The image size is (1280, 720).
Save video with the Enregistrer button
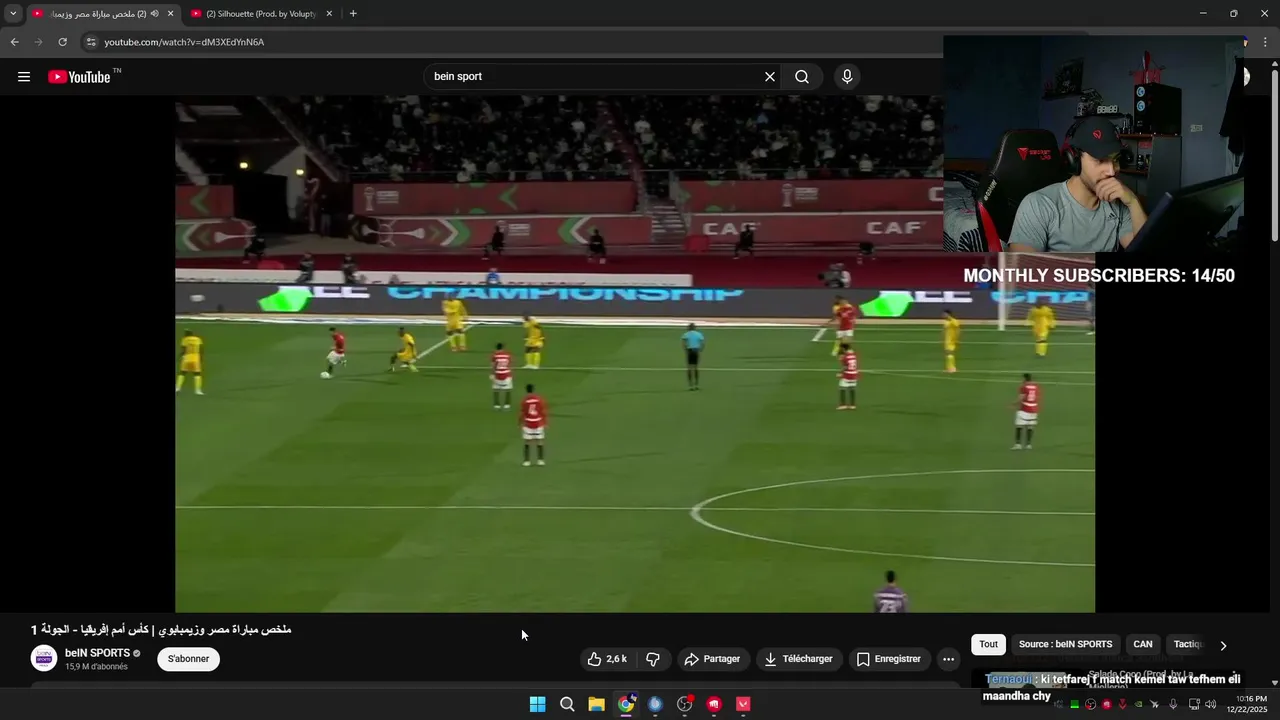[x=888, y=659]
